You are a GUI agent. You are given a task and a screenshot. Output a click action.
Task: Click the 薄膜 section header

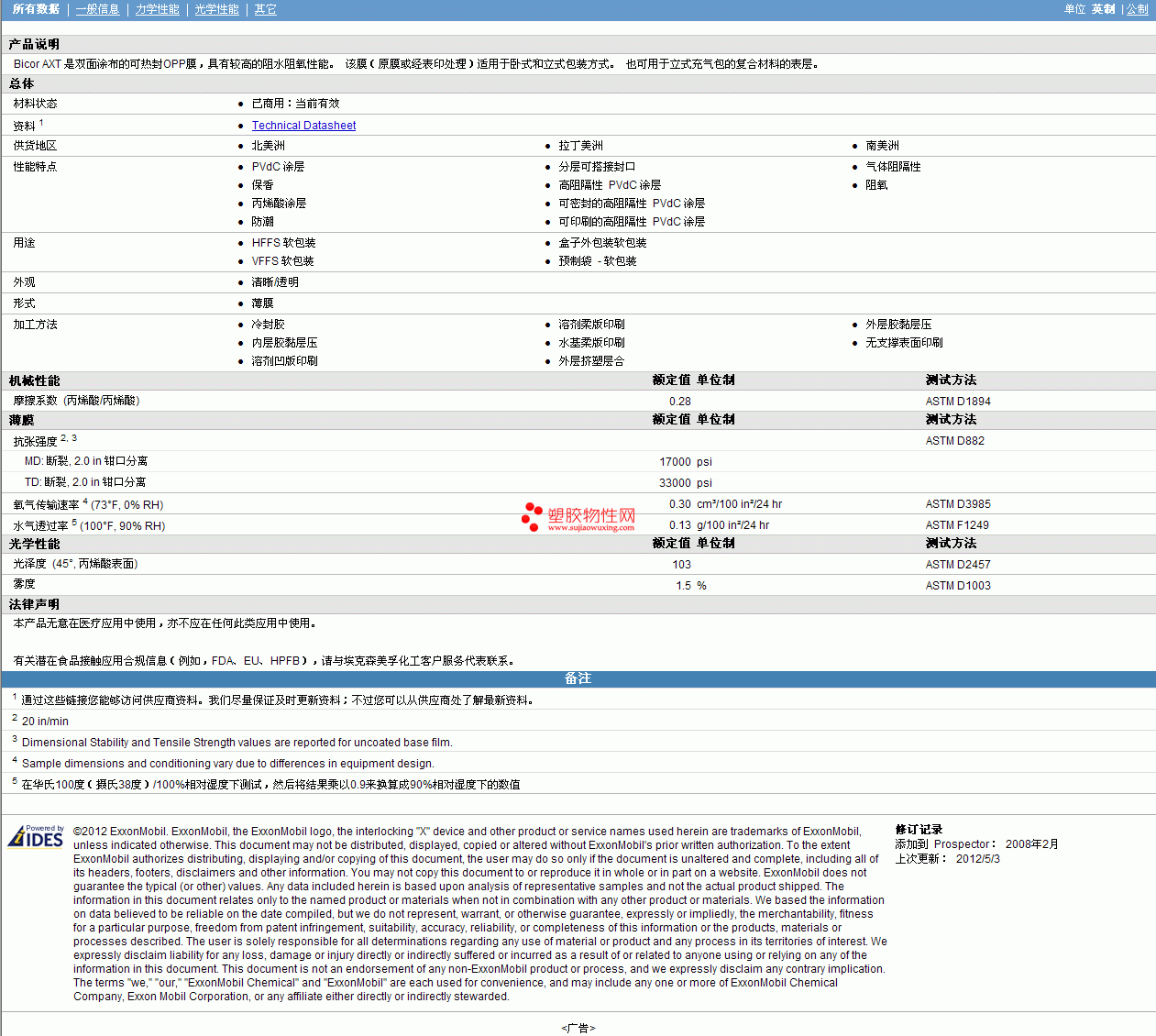coord(22,420)
